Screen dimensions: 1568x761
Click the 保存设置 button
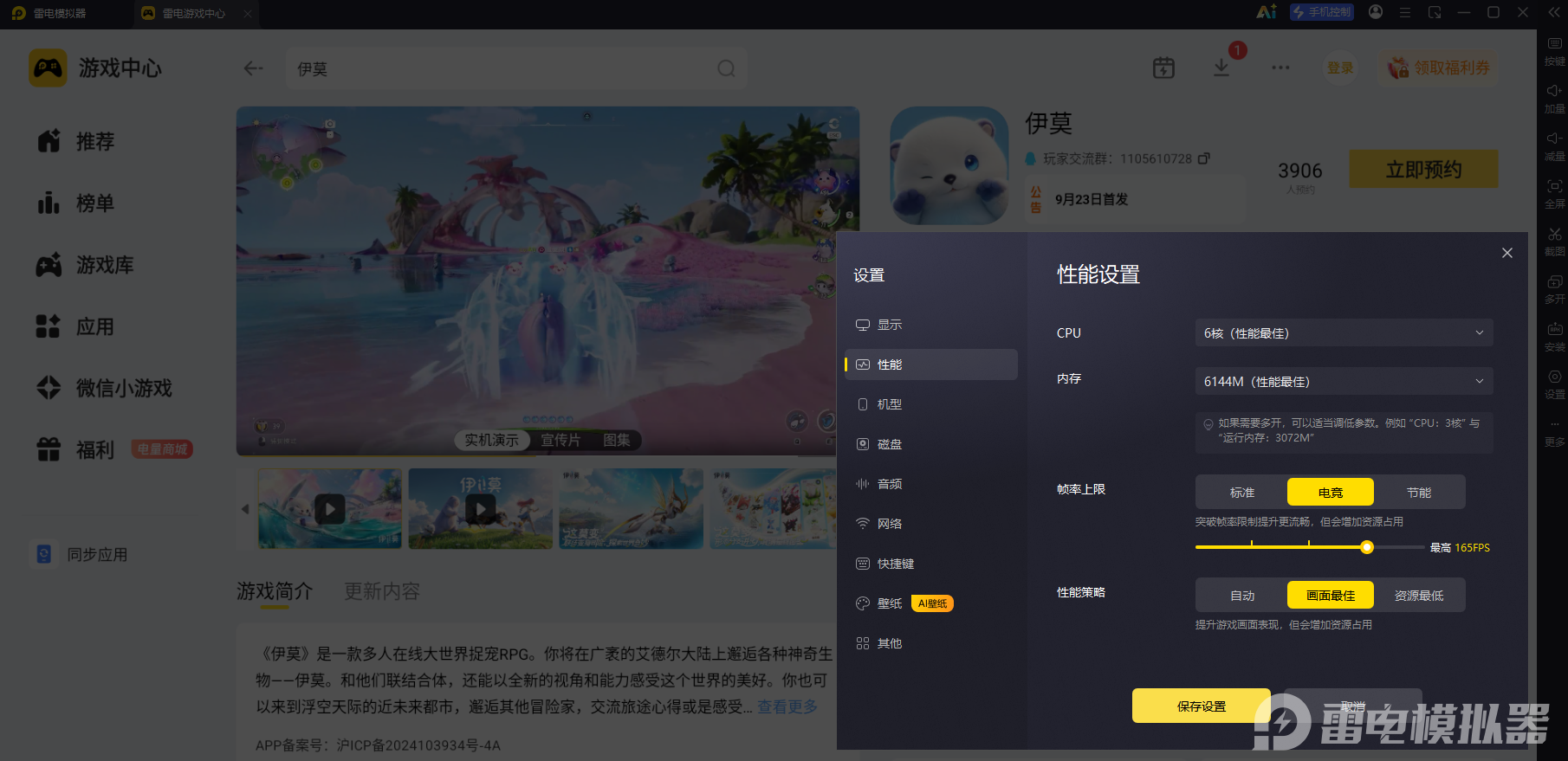pos(1202,706)
